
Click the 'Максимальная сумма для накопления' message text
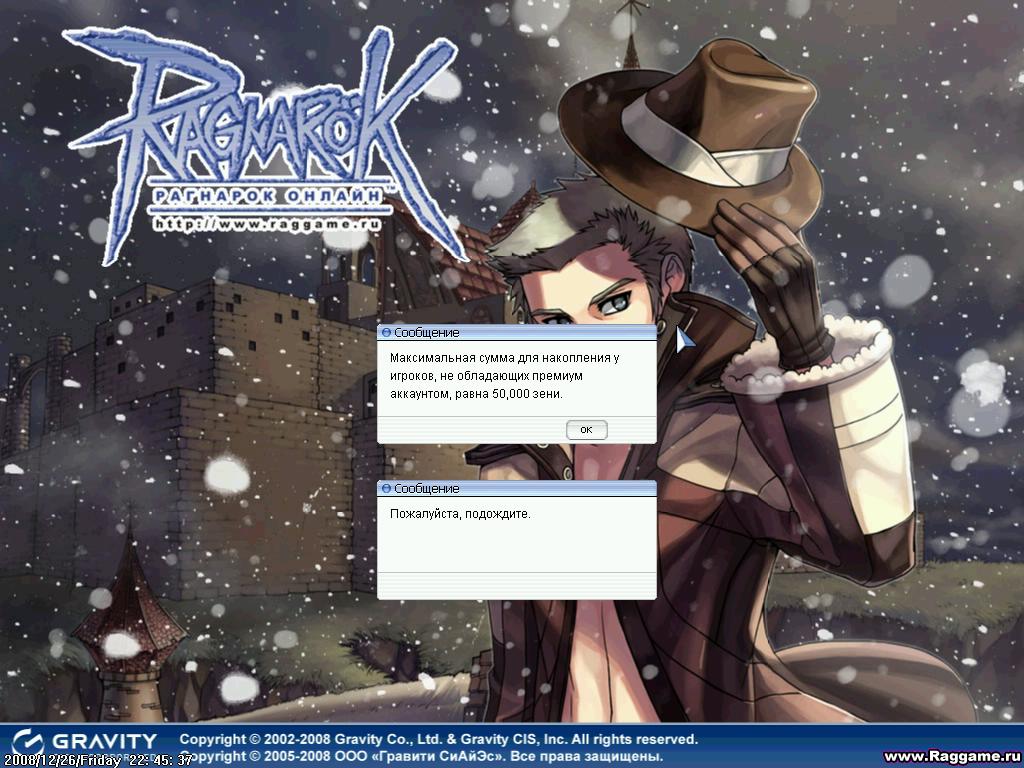(x=505, y=376)
